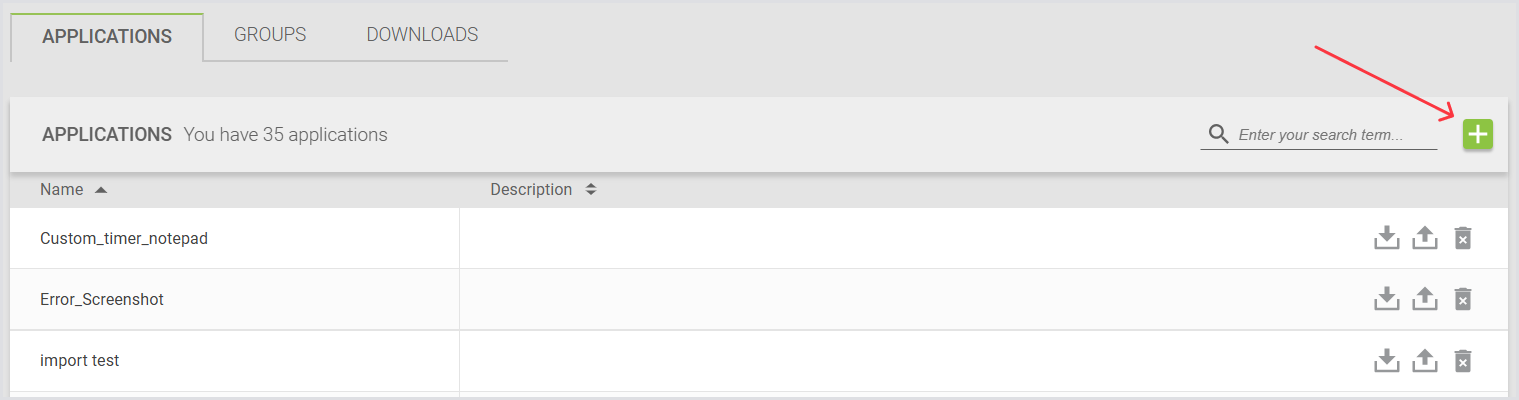Download the Custom_timer_notepad application
The width and height of the screenshot is (1519, 400).
click(1386, 238)
